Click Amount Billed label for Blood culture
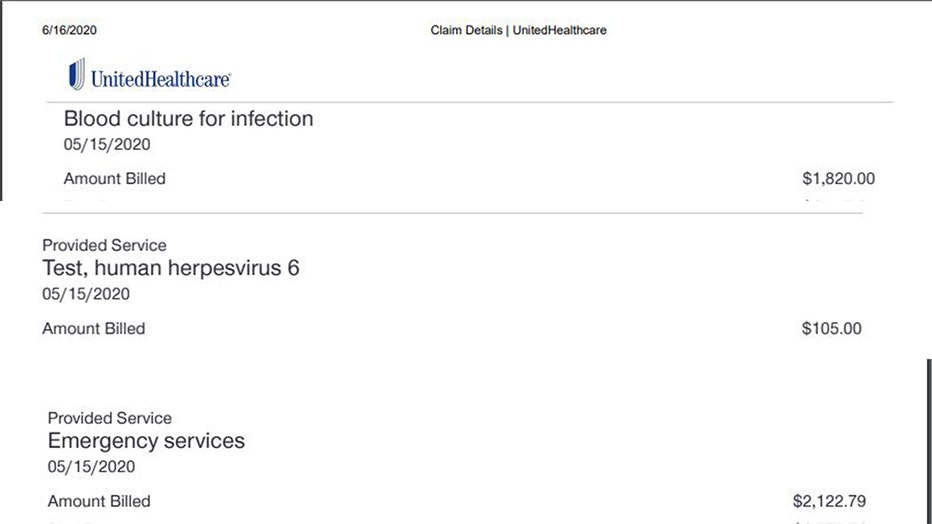Viewport: 932px width, 524px height. coord(114,179)
